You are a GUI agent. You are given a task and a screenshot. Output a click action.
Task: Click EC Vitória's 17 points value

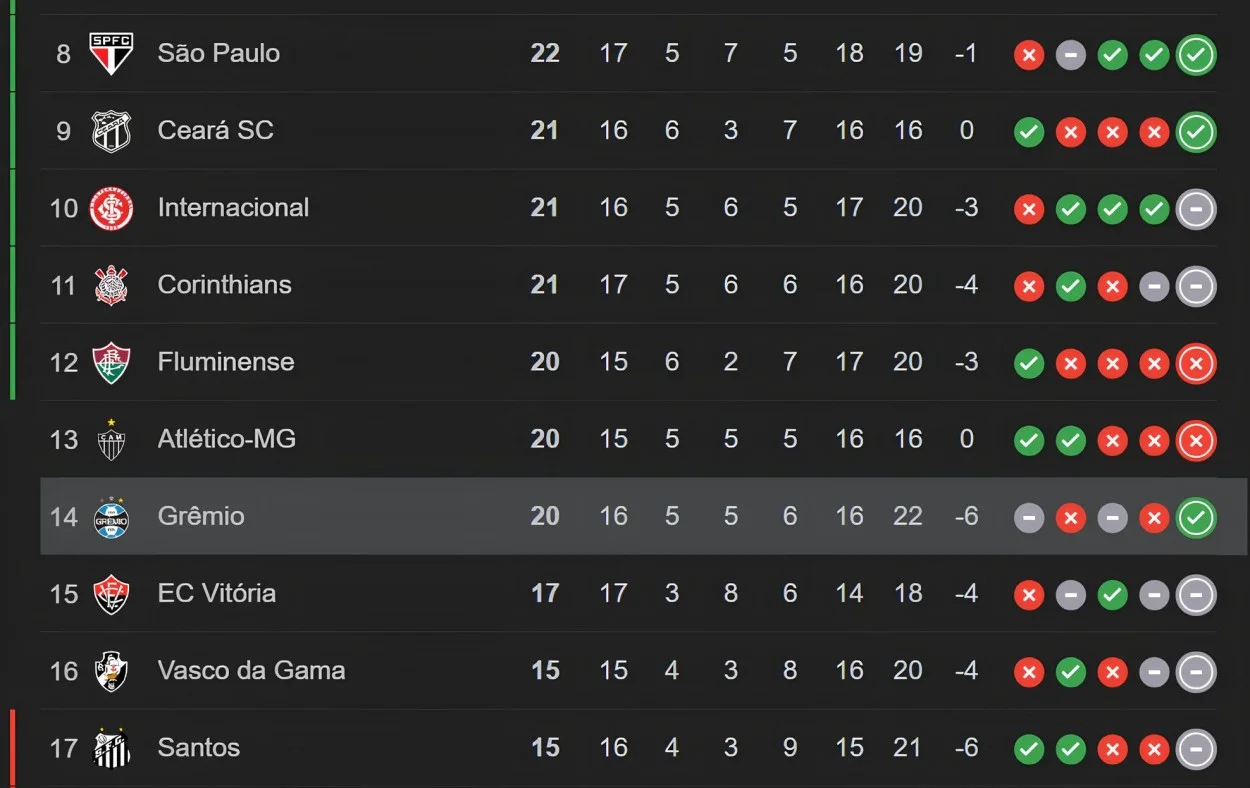pos(545,594)
